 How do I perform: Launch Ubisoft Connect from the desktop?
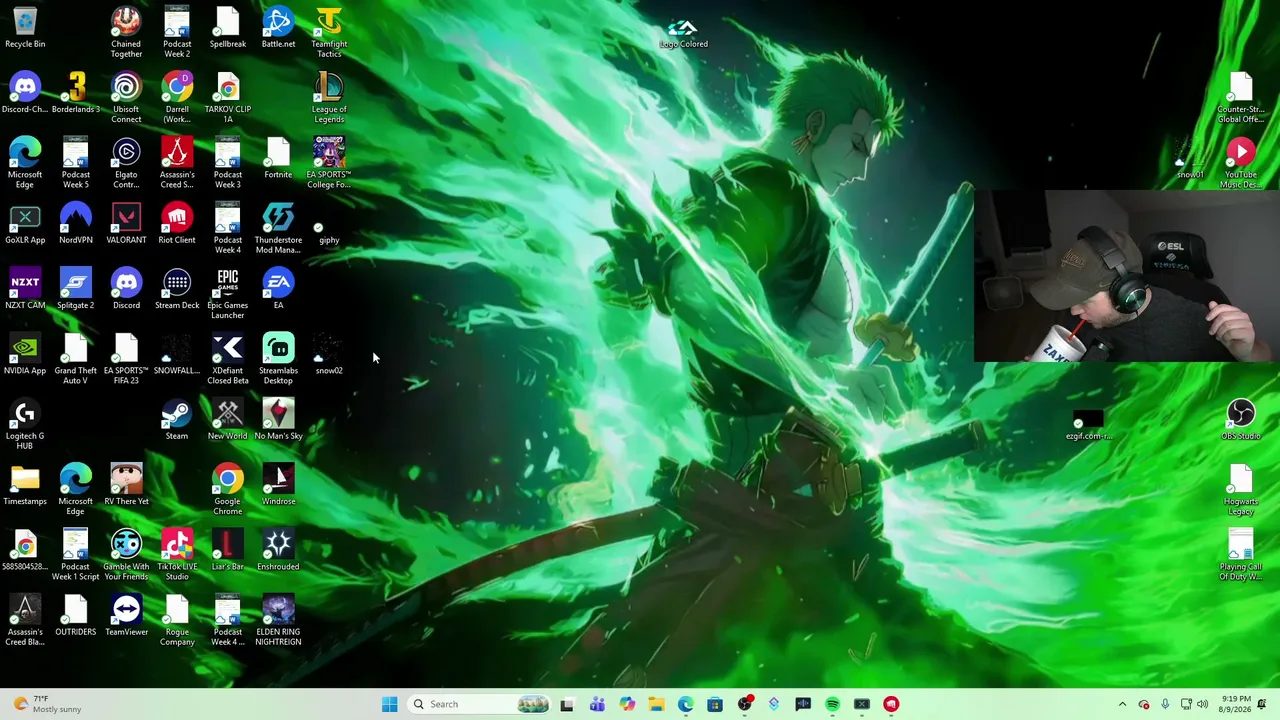126,98
